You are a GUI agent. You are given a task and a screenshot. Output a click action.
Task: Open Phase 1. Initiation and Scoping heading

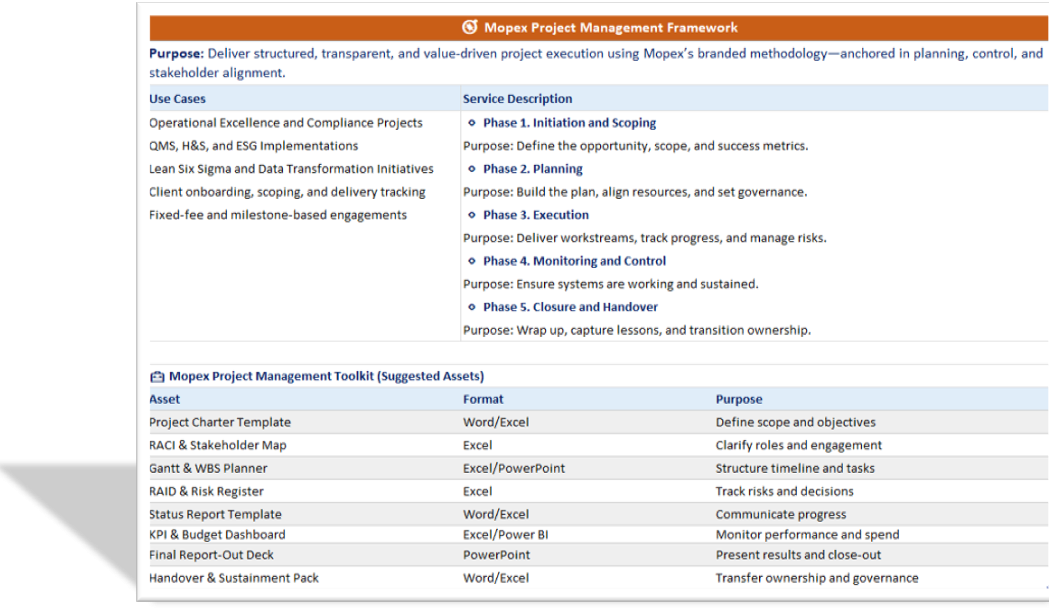[x=569, y=123]
